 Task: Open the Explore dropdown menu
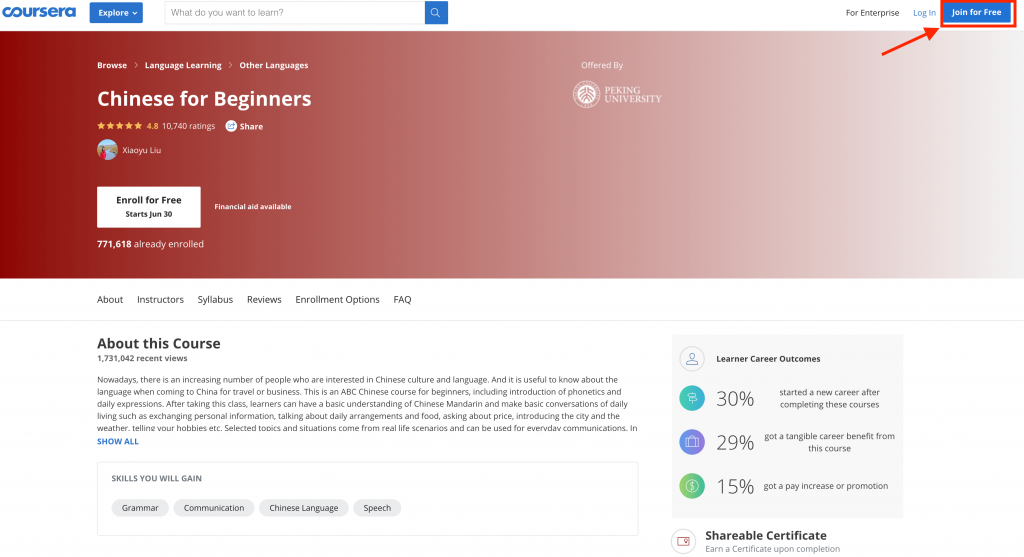pyautogui.click(x=116, y=12)
